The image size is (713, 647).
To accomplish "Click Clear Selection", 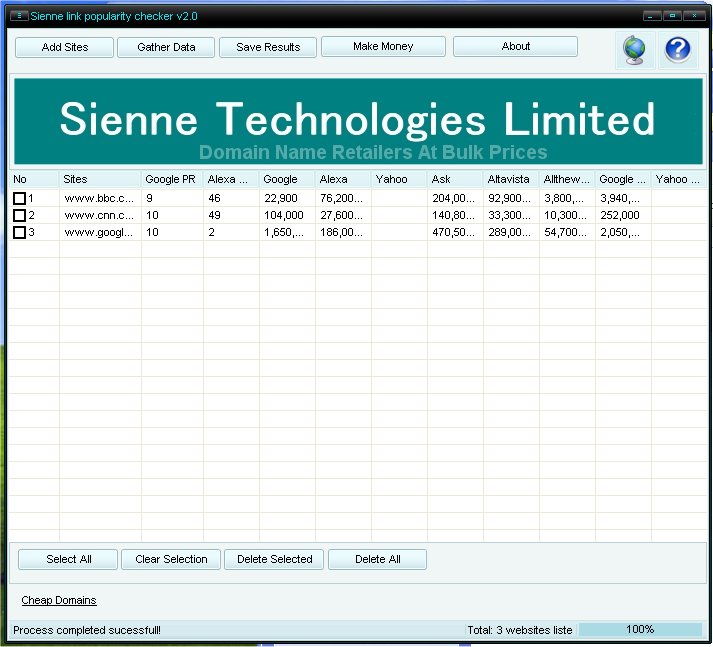I will [171, 559].
